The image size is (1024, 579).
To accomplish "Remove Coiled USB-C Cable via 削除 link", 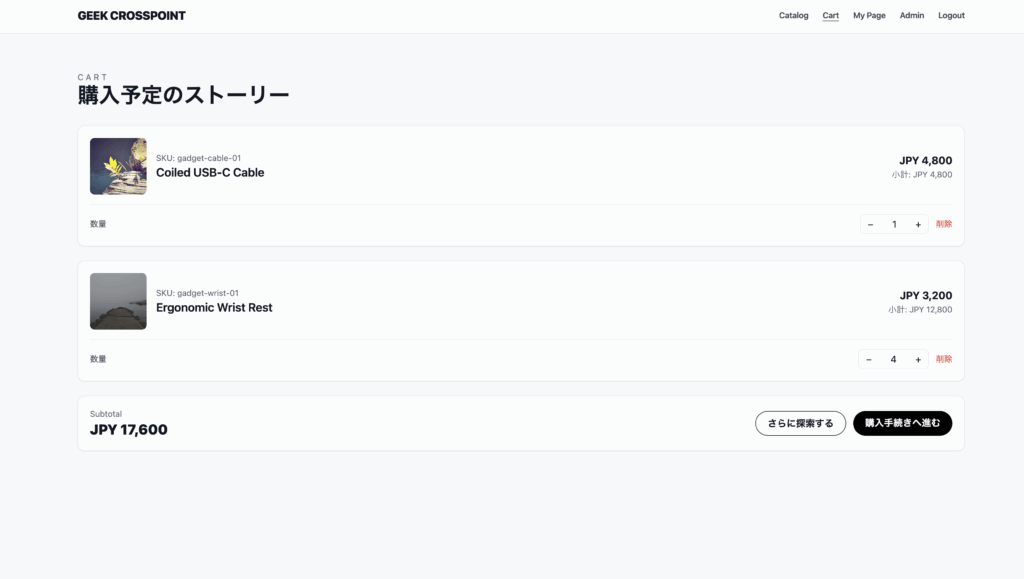I will coord(944,224).
